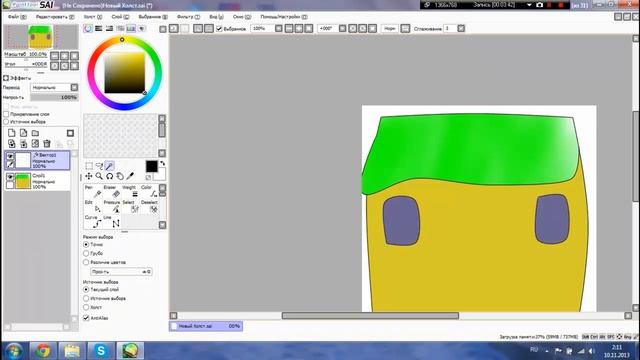The image size is (640, 360).
Task: Adjust the layer opacity 100% slider
Action: coord(54,97)
